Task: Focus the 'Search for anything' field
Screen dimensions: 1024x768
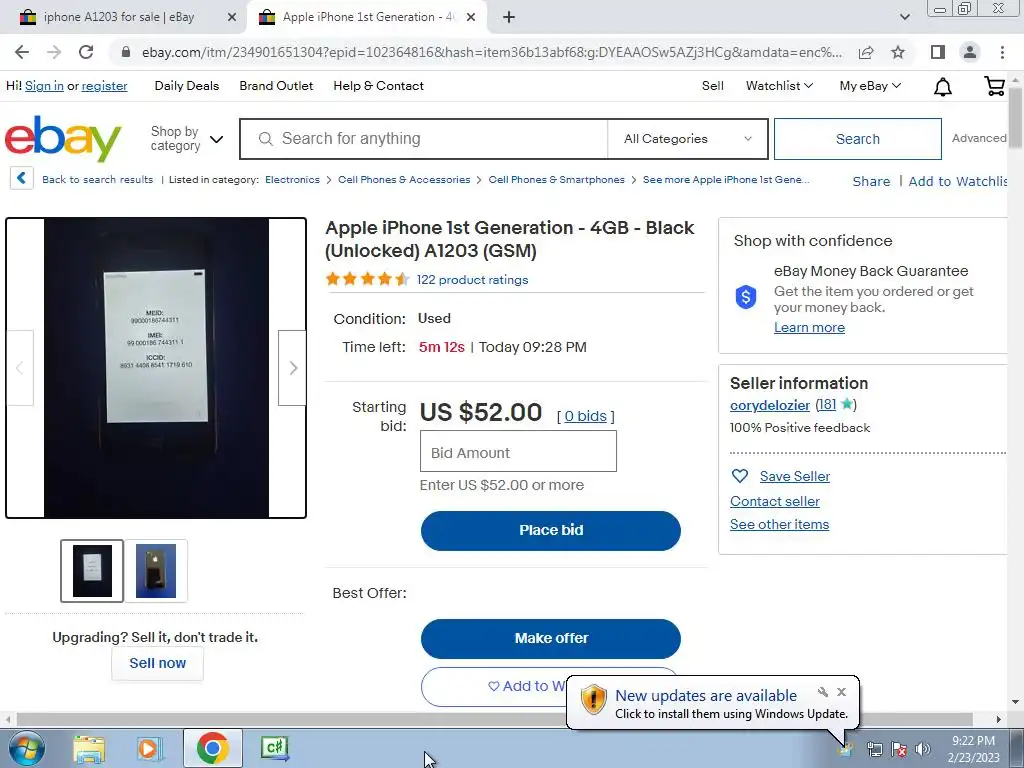Action: pyautogui.click(x=424, y=138)
